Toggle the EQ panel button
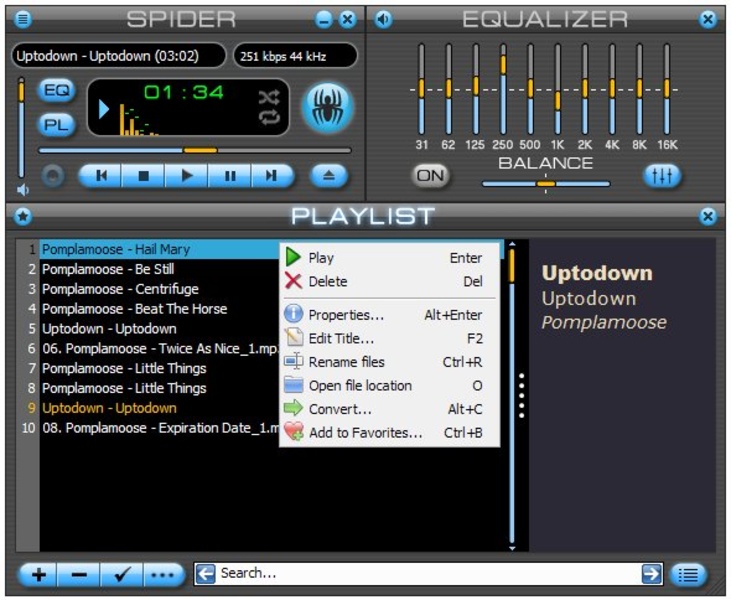 (57, 91)
